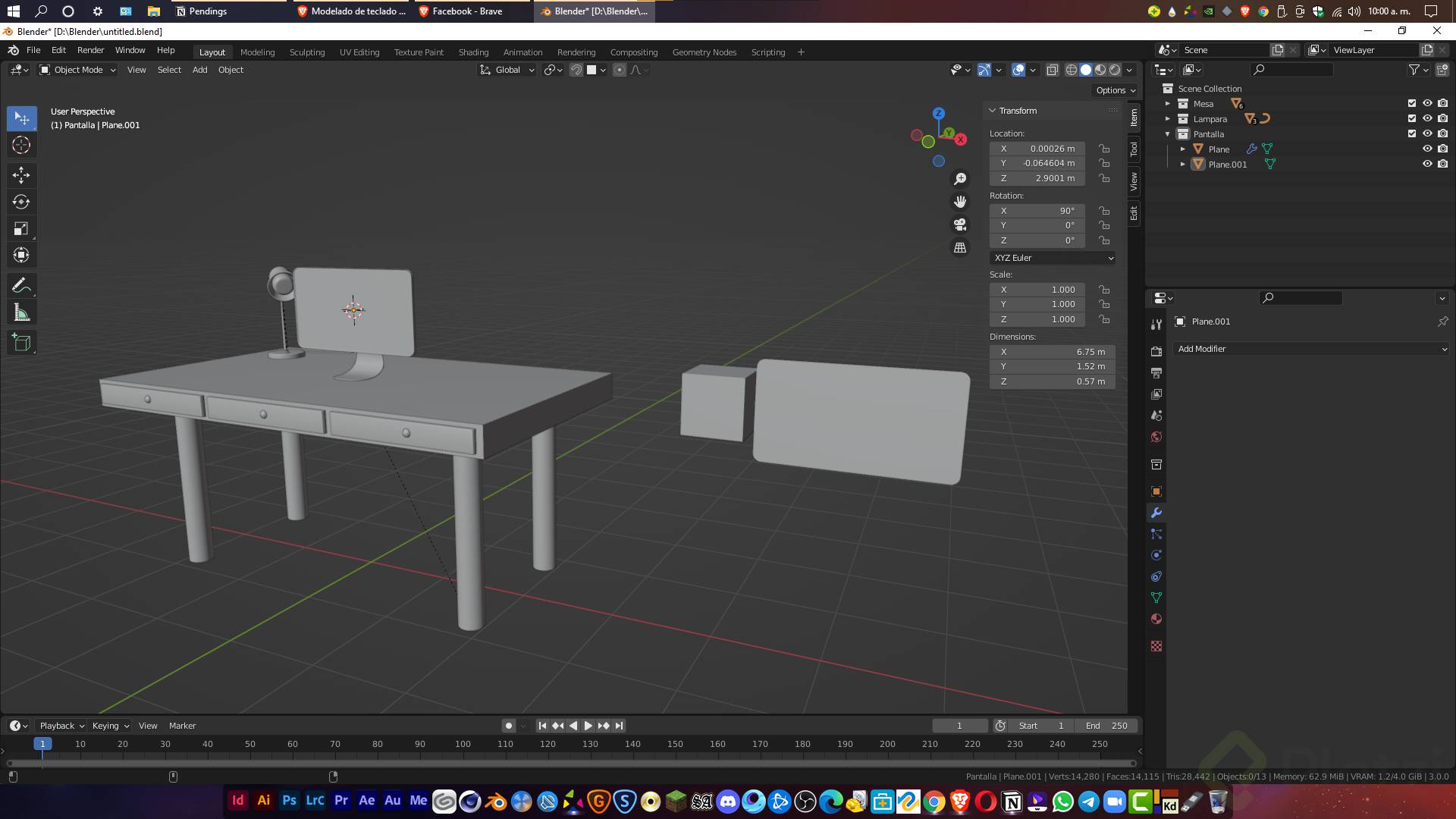Select the Scale tool
The height and width of the screenshot is (819, 1456).
pos(21,228)
